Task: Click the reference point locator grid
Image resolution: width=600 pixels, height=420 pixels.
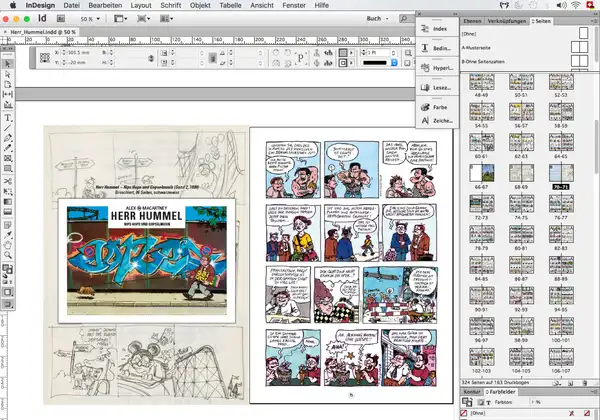Action: (x=47, y=56)
